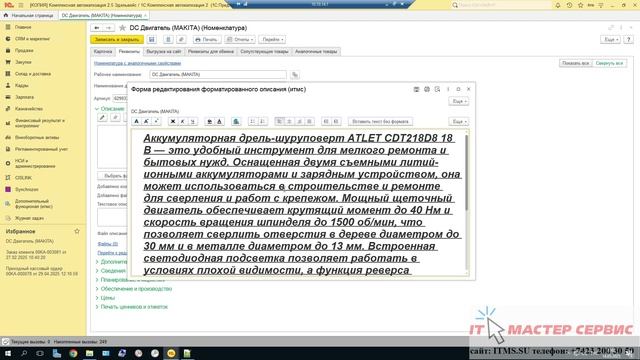Click icon next to Рабочее наименование field

[295, 75]
